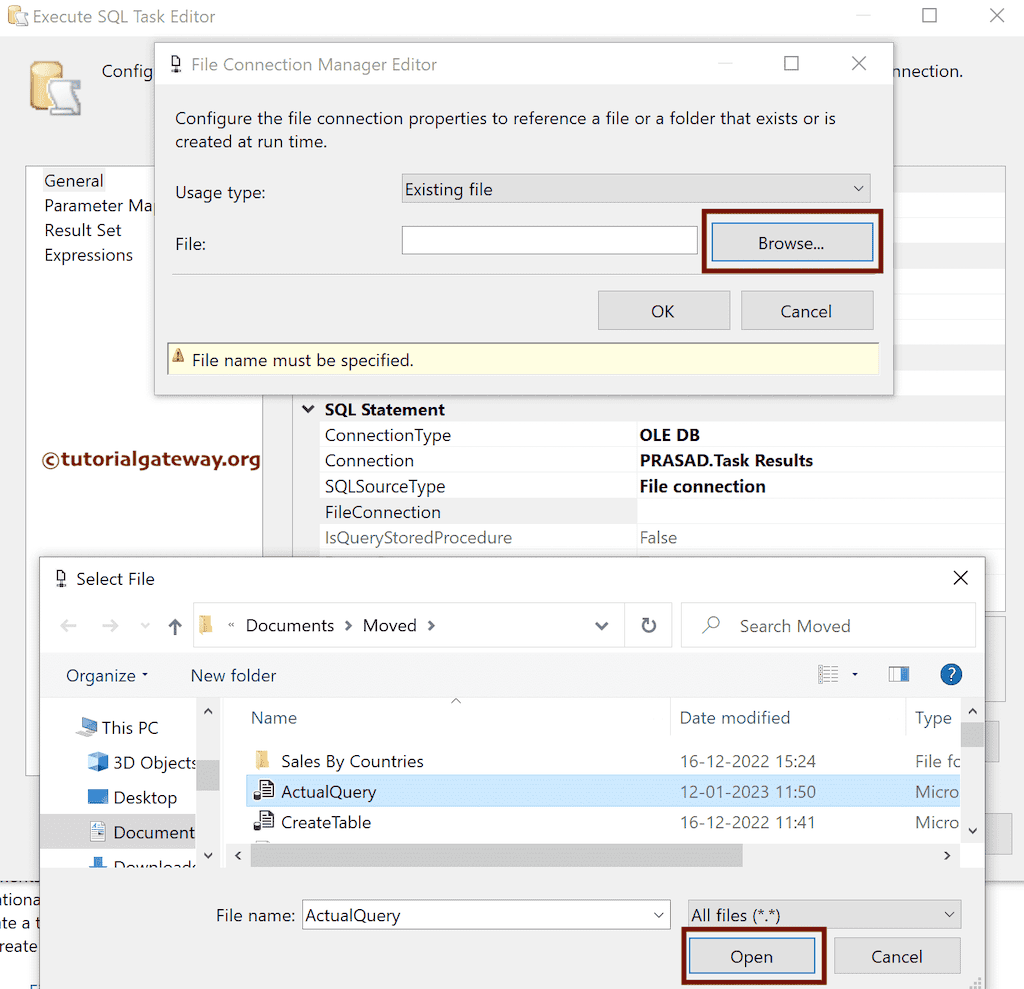Switch to the Parameter Mapping tab

[99, 205]
